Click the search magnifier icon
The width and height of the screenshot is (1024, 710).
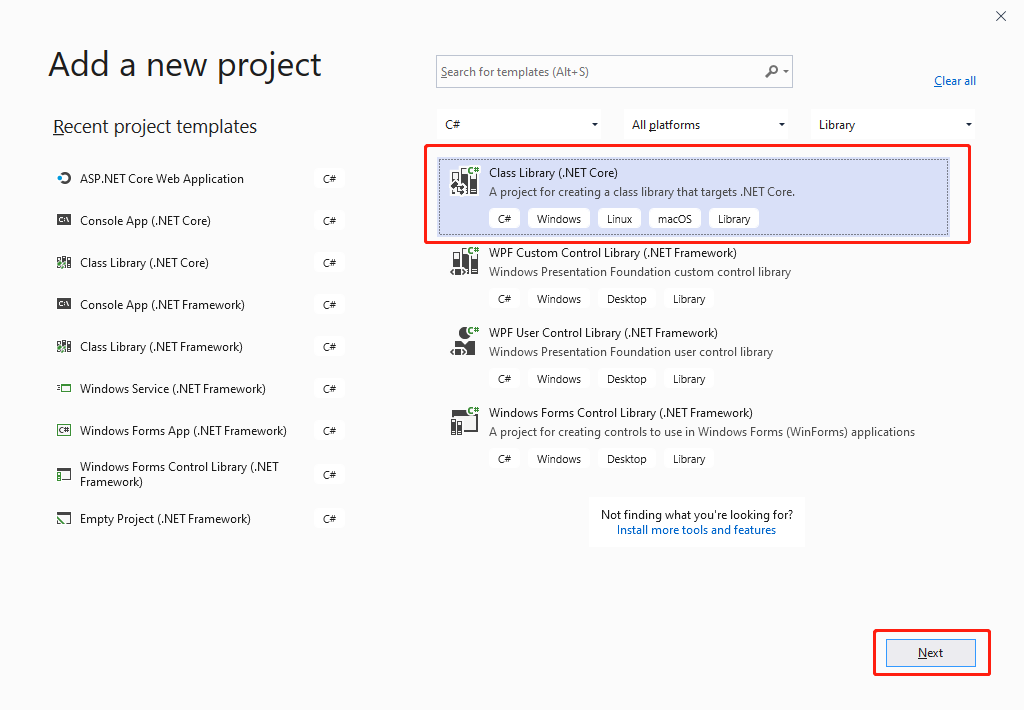click(772, 71)
